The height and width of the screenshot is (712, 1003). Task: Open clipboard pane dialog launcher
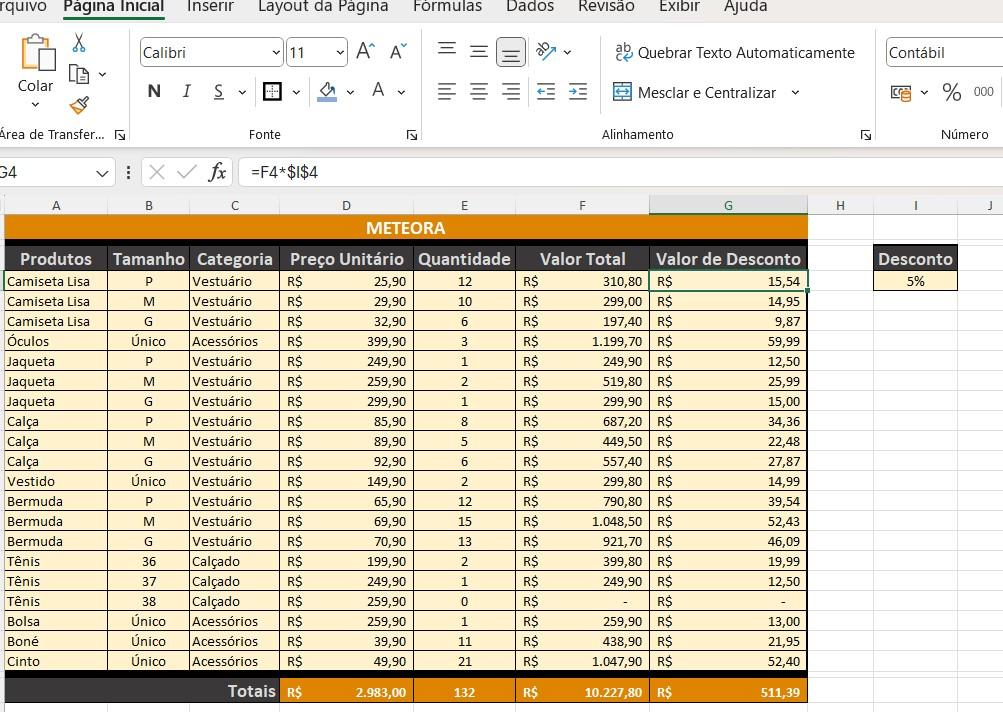pyautogui.click(x=120, y=135)
